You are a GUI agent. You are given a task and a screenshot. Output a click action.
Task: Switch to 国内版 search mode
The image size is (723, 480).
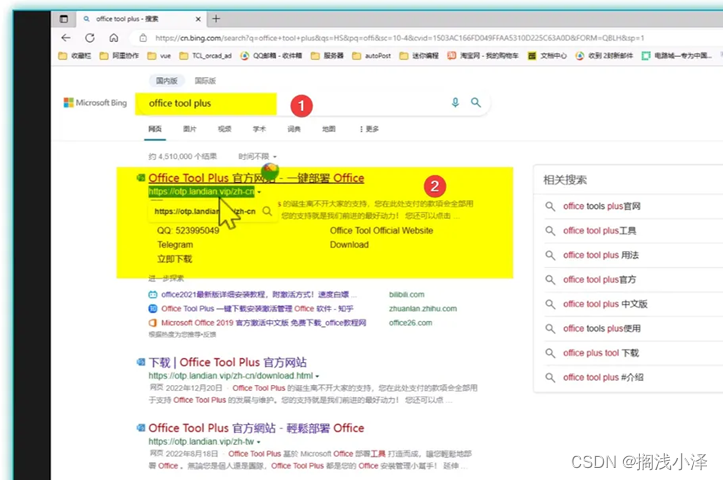(x=166, y=81)
